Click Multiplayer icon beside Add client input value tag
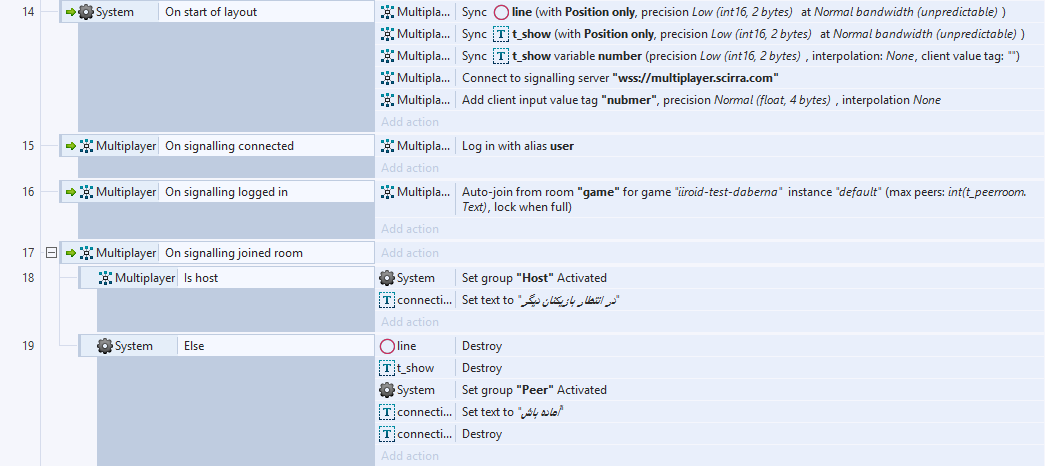The height and width of the screenshot is (466, 1045). click(387, 100)
